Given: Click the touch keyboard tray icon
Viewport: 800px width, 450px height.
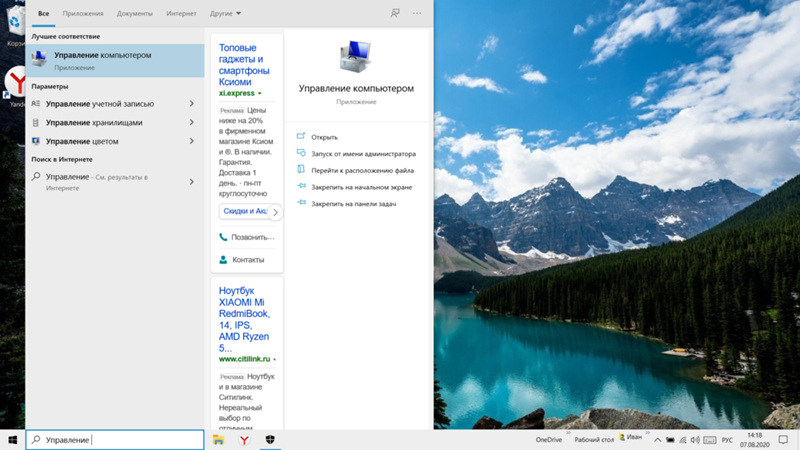Looking at the screenshot, I should (710, 440).
